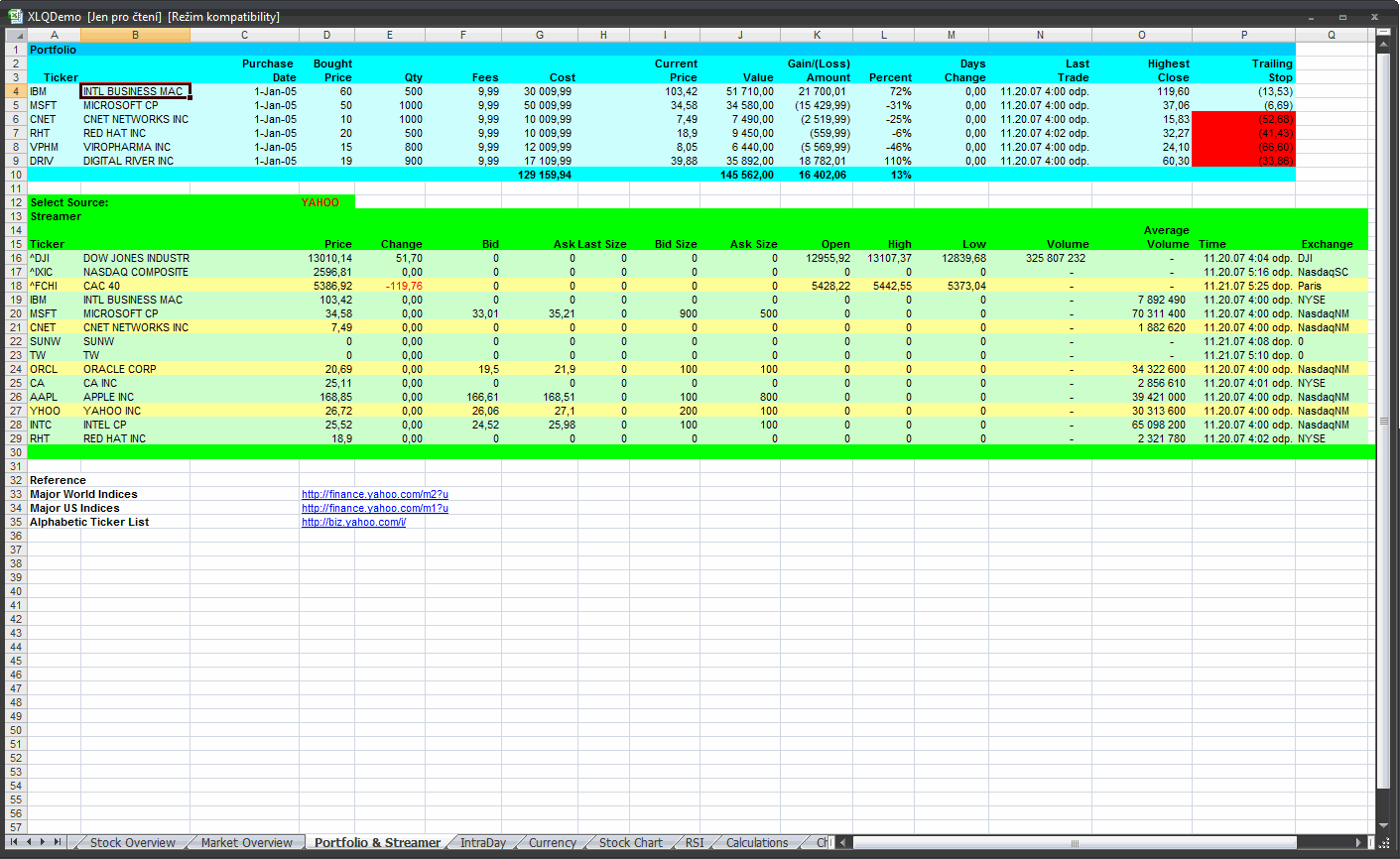The height and width of the screenshot is (859, 1400).
Task: Click the Excel workbook icon in title bar
Action: click(x=15, y=16)
